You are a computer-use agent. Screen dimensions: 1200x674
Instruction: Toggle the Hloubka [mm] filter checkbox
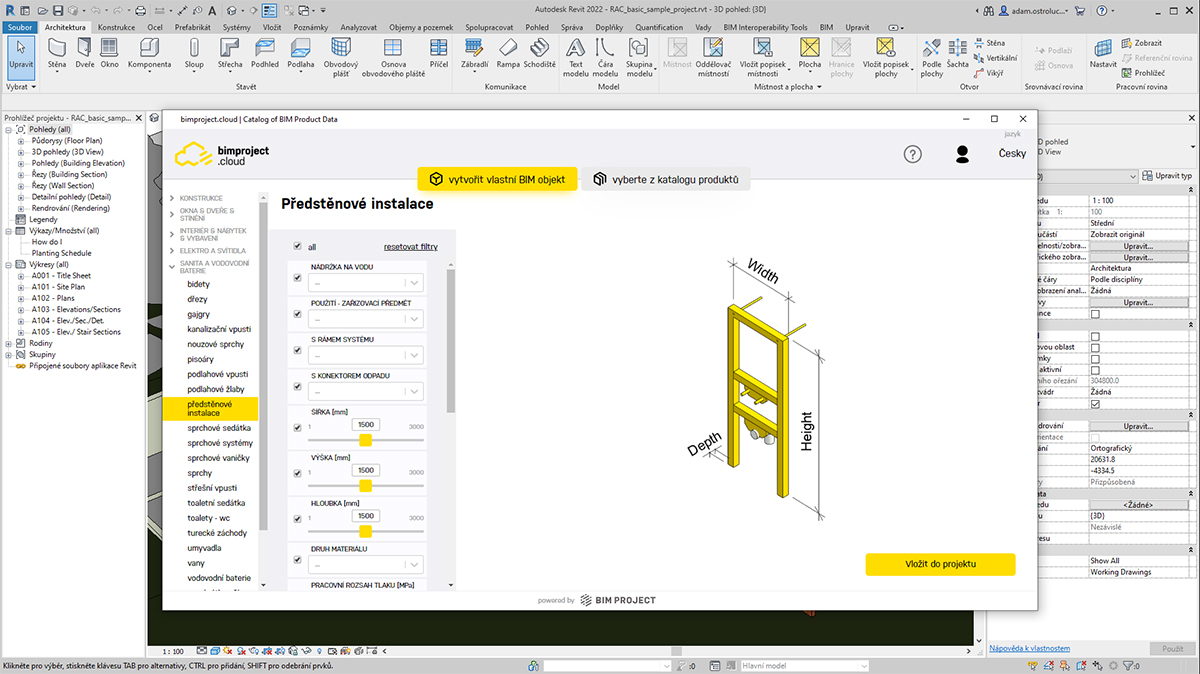[x=298, y=519]
